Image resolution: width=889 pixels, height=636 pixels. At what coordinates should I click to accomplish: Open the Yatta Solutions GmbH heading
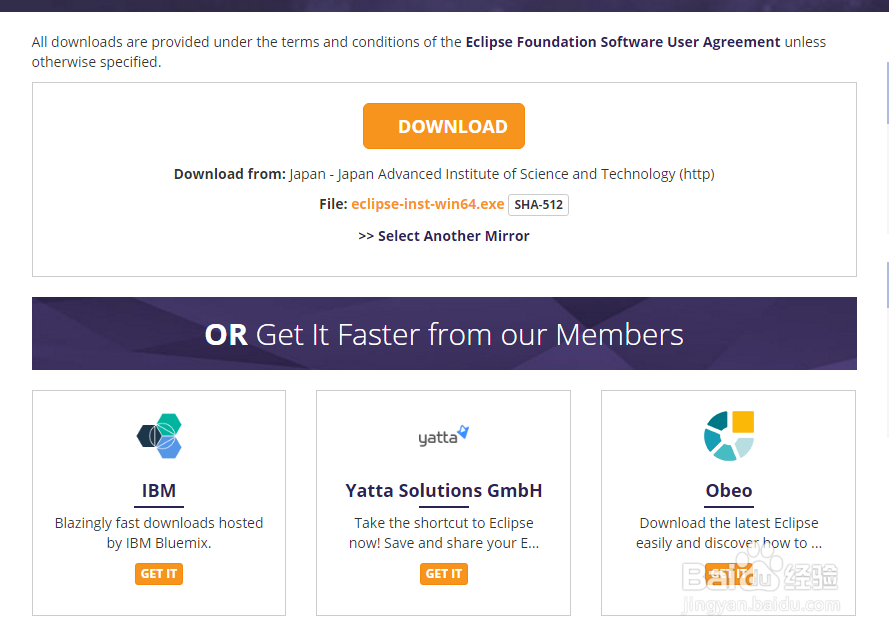[443, 491]
